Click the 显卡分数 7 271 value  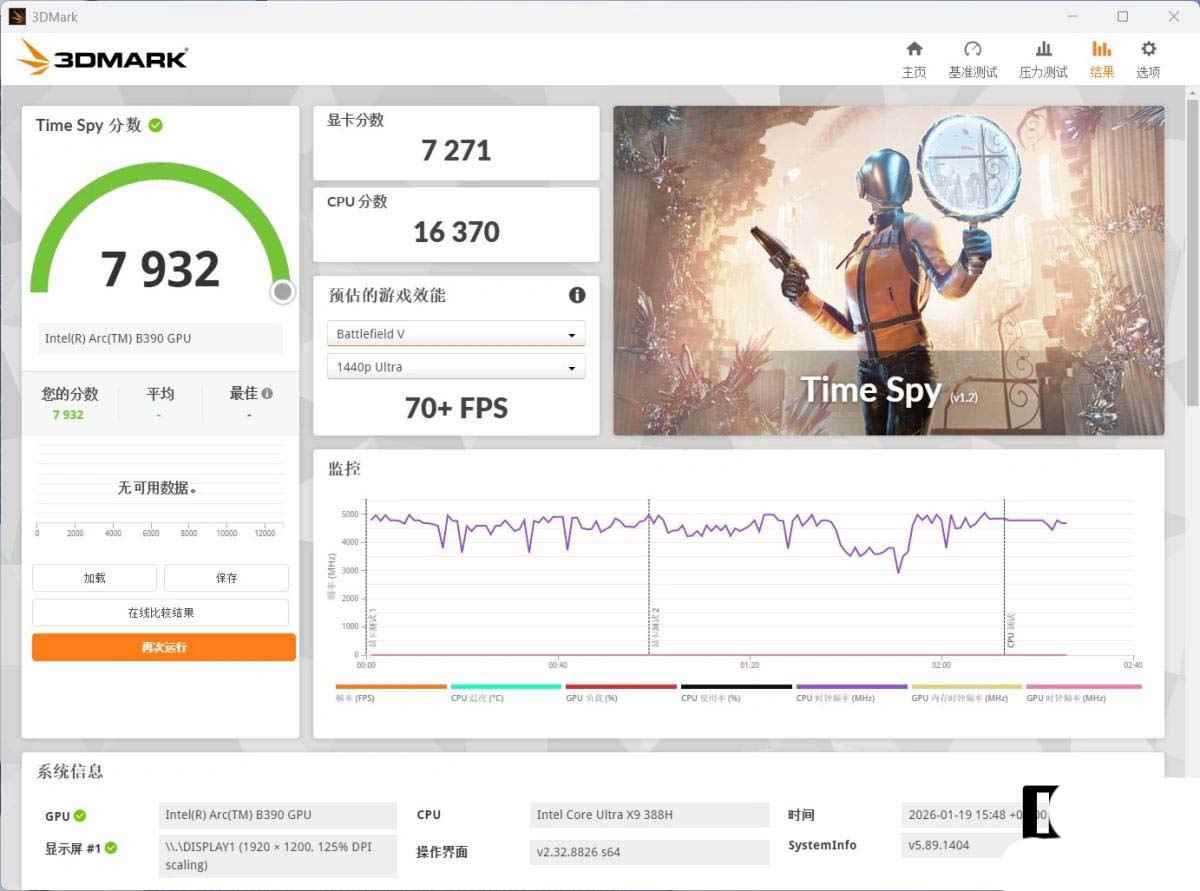[x=456, y=151]
